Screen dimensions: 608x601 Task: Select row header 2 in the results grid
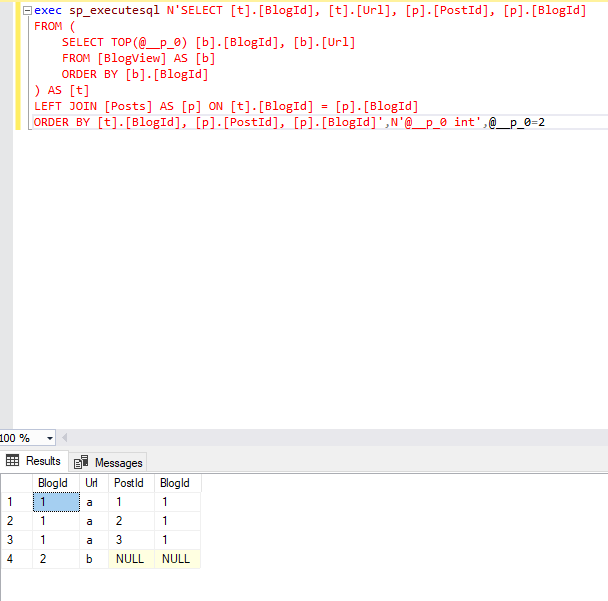click(17, 521)
